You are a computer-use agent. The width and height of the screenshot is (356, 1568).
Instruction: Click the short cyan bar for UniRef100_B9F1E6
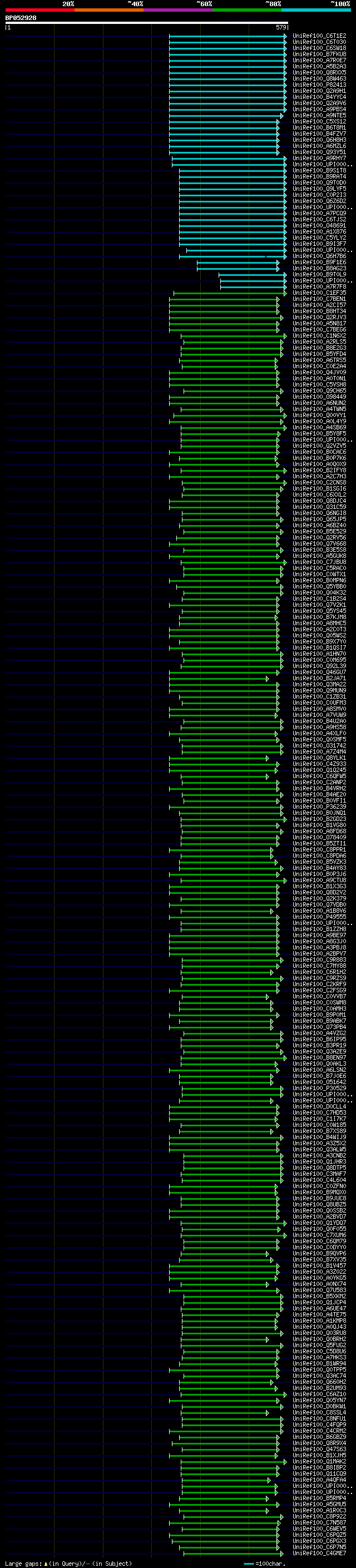(238, 263)
